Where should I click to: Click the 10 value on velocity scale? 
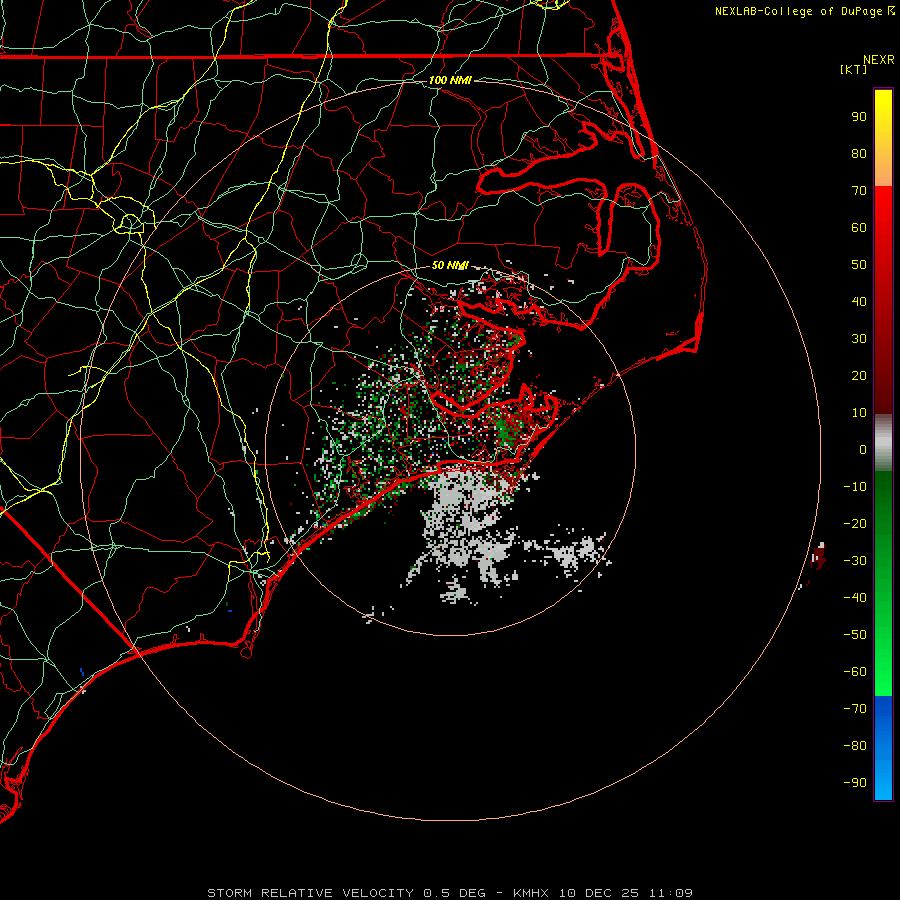(859, 413)
